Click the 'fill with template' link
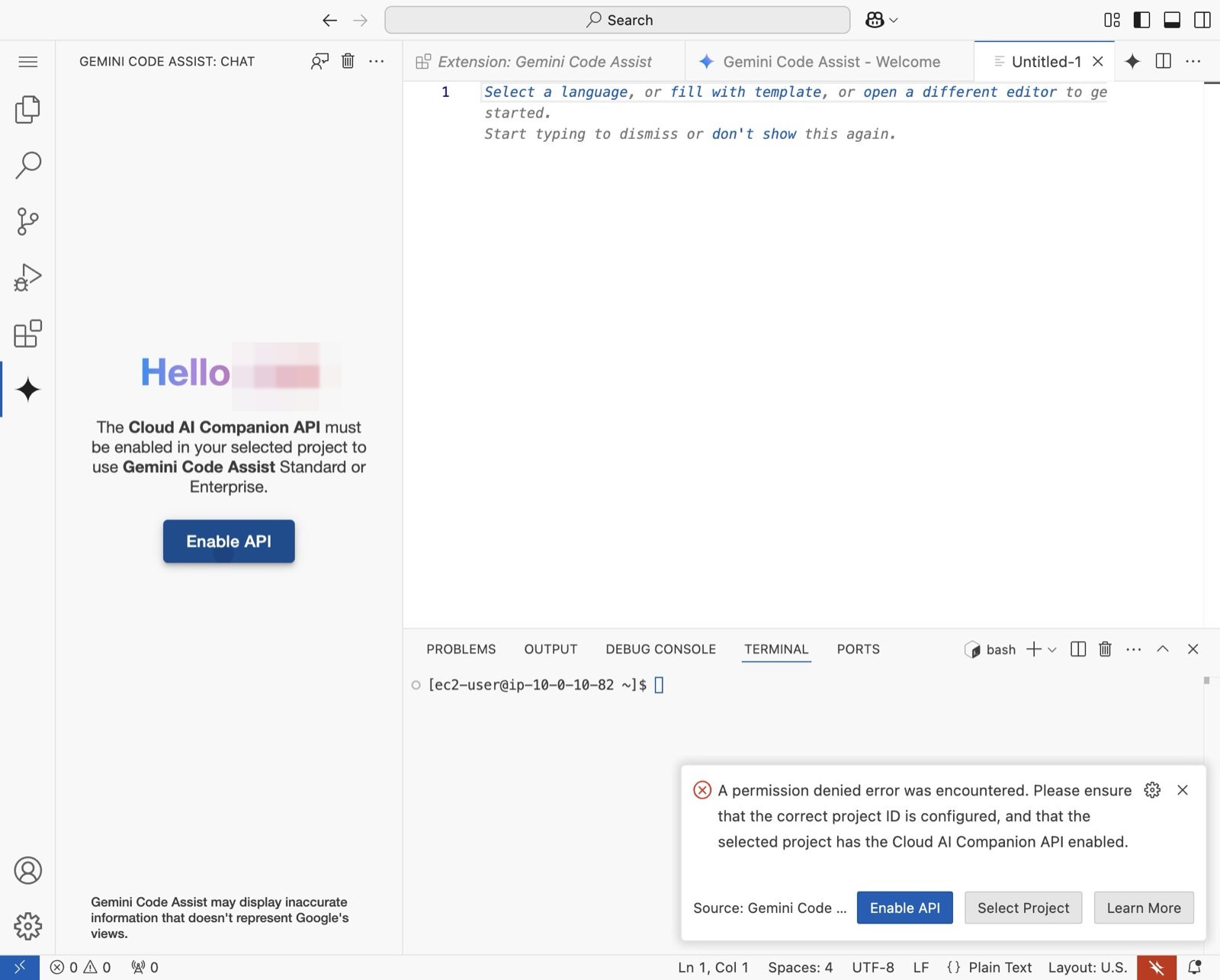This screenshot has height=980, width=1220. pyautogui.click(x=746, y=92)
